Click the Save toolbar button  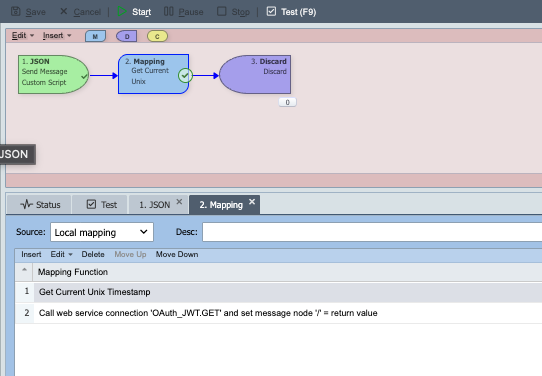point(28,12)
